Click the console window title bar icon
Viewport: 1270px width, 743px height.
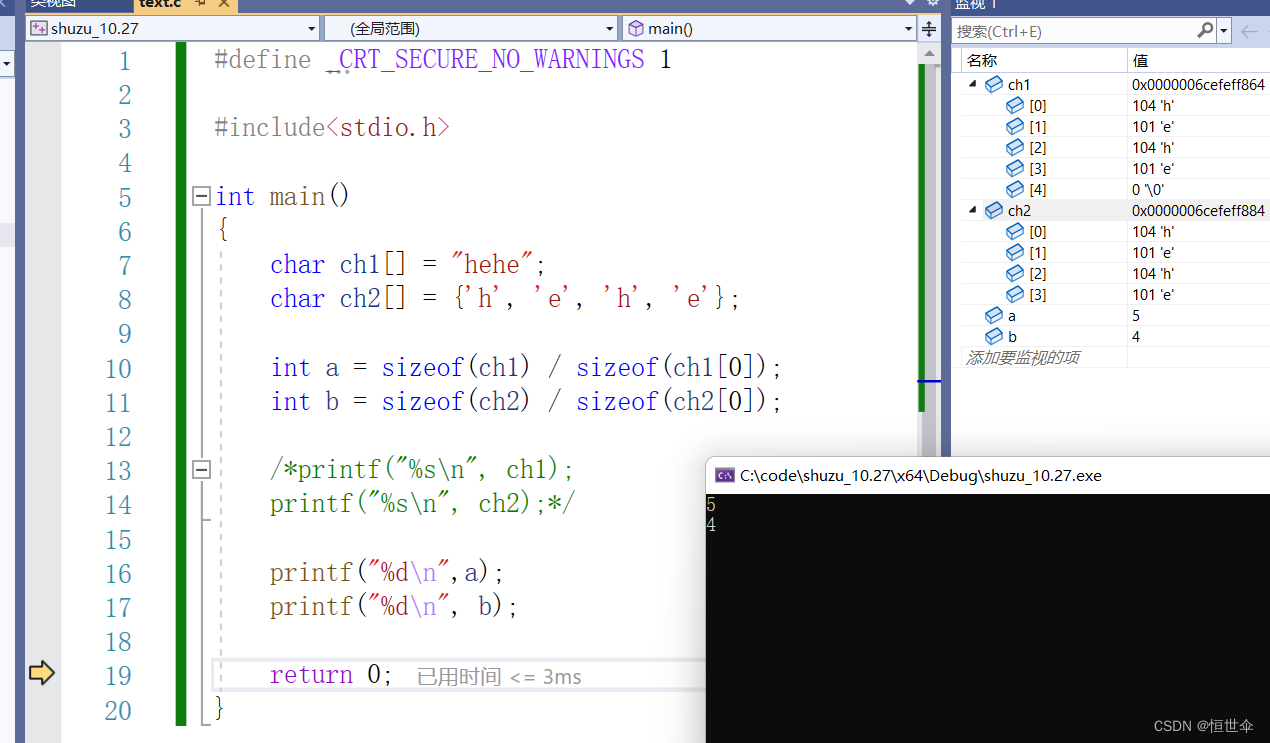pos(725,475)
